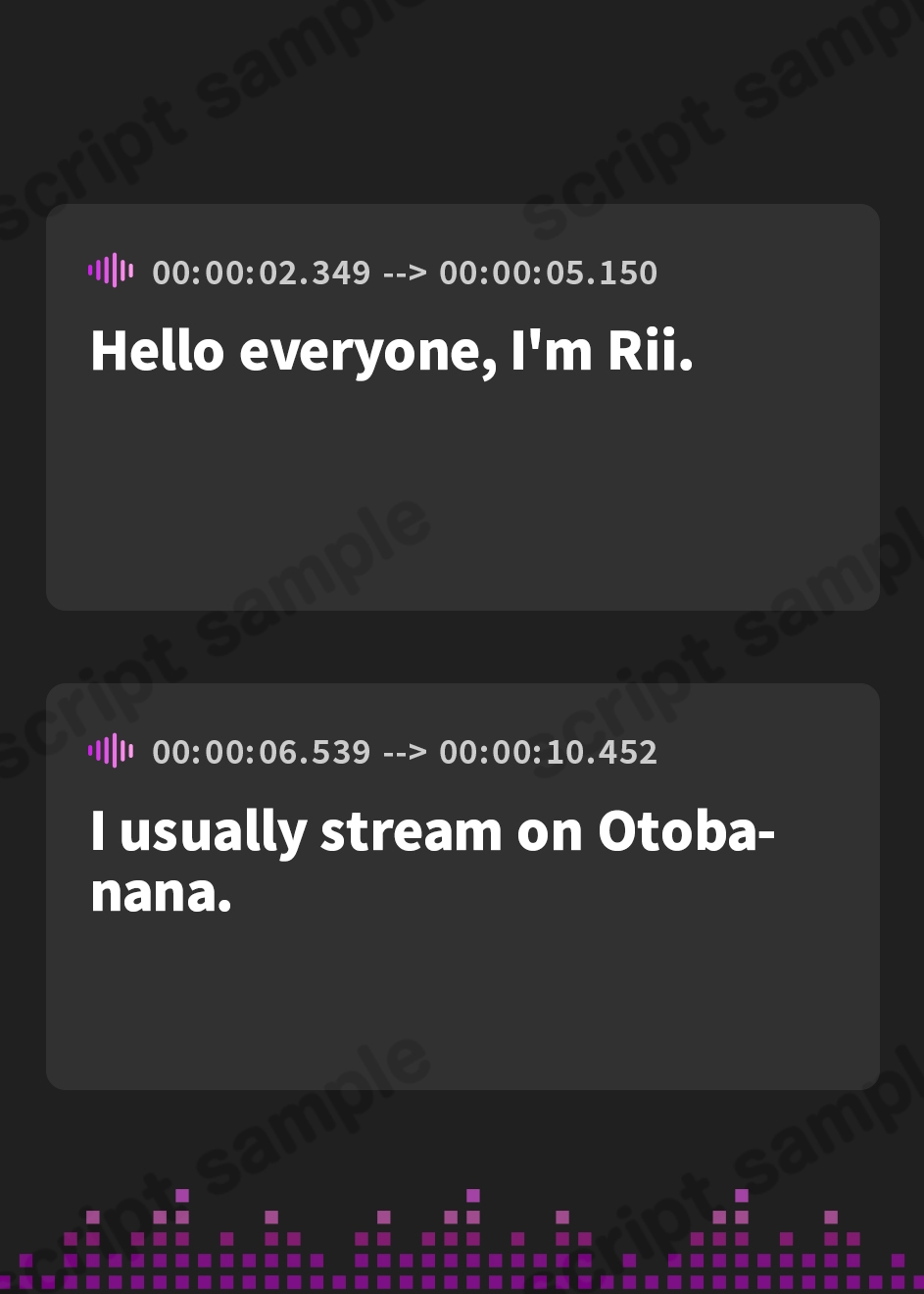This screenshot has width=924, height=1294.
Task: Click "Otoba-" in the second subtitle
Action: click(686, 831)
